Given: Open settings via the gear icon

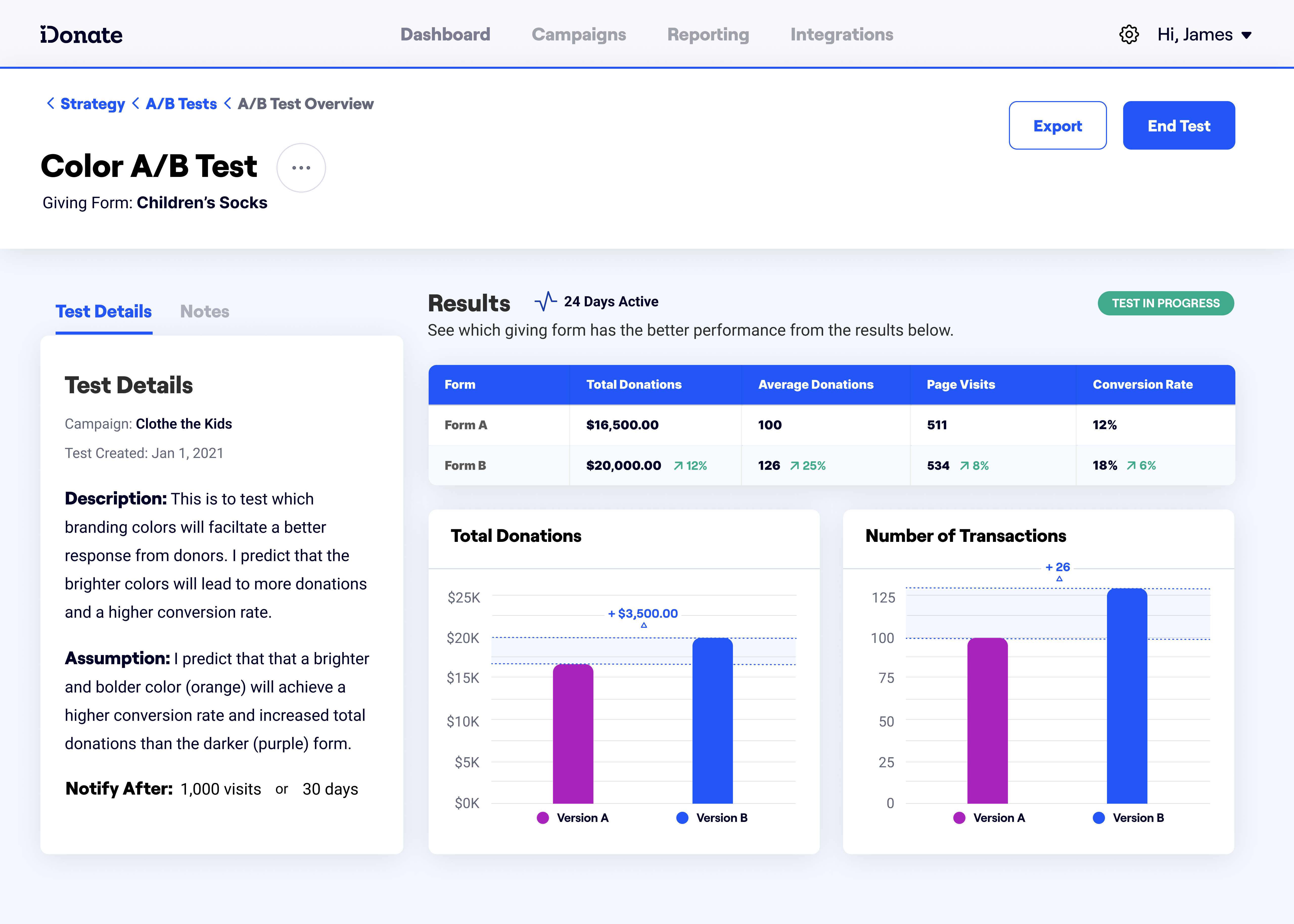Looking at the screenshot, I should click(1128, 35).
